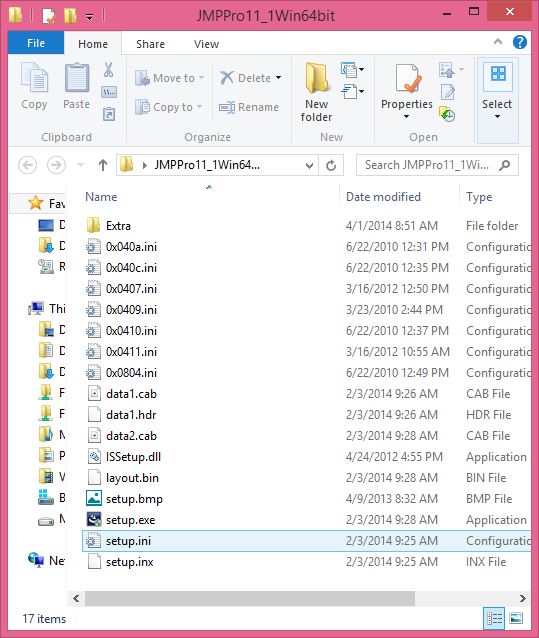This screenshot has height=638, width=539.
Task: Select This PC in the navigation pane
Action: pyautogui.click(x=47, y=308)
